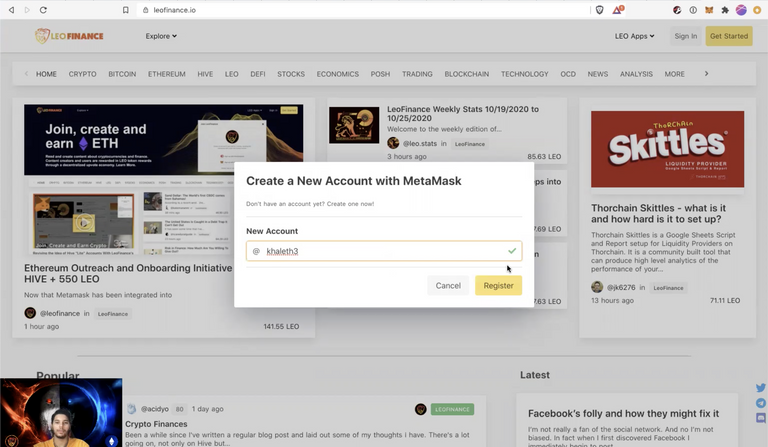Image resolution: width=768 pixels, height=447 pixels.
Task: Expand the LEO Apps dropdown
Action: (x=634, y=36)
